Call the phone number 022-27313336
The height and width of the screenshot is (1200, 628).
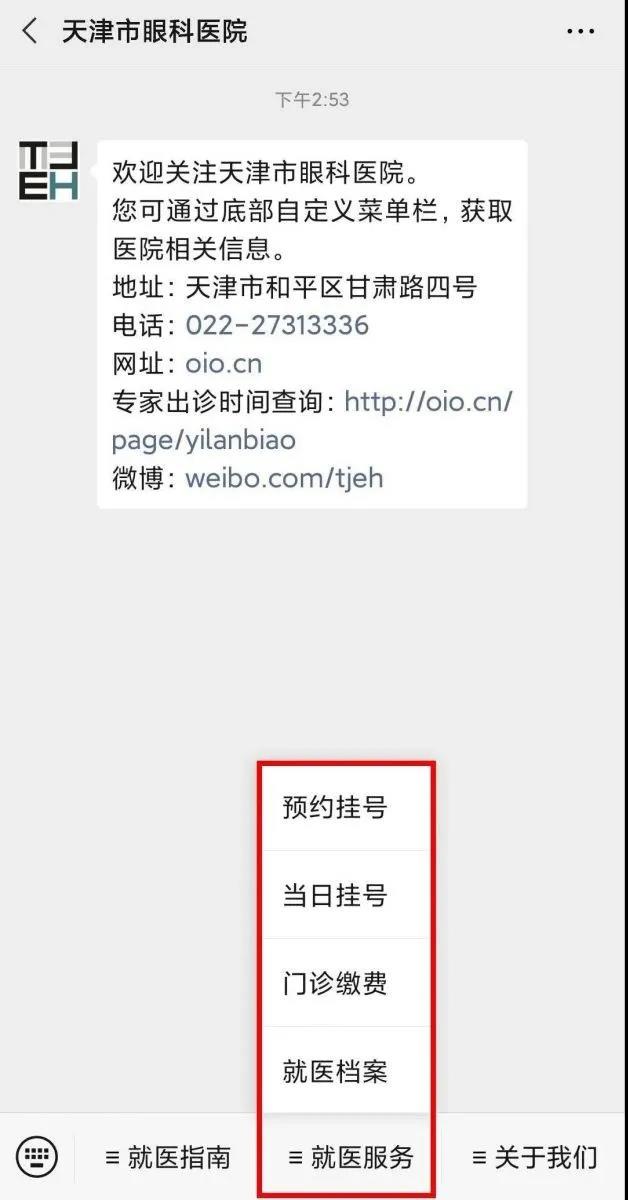pos(277,325)
